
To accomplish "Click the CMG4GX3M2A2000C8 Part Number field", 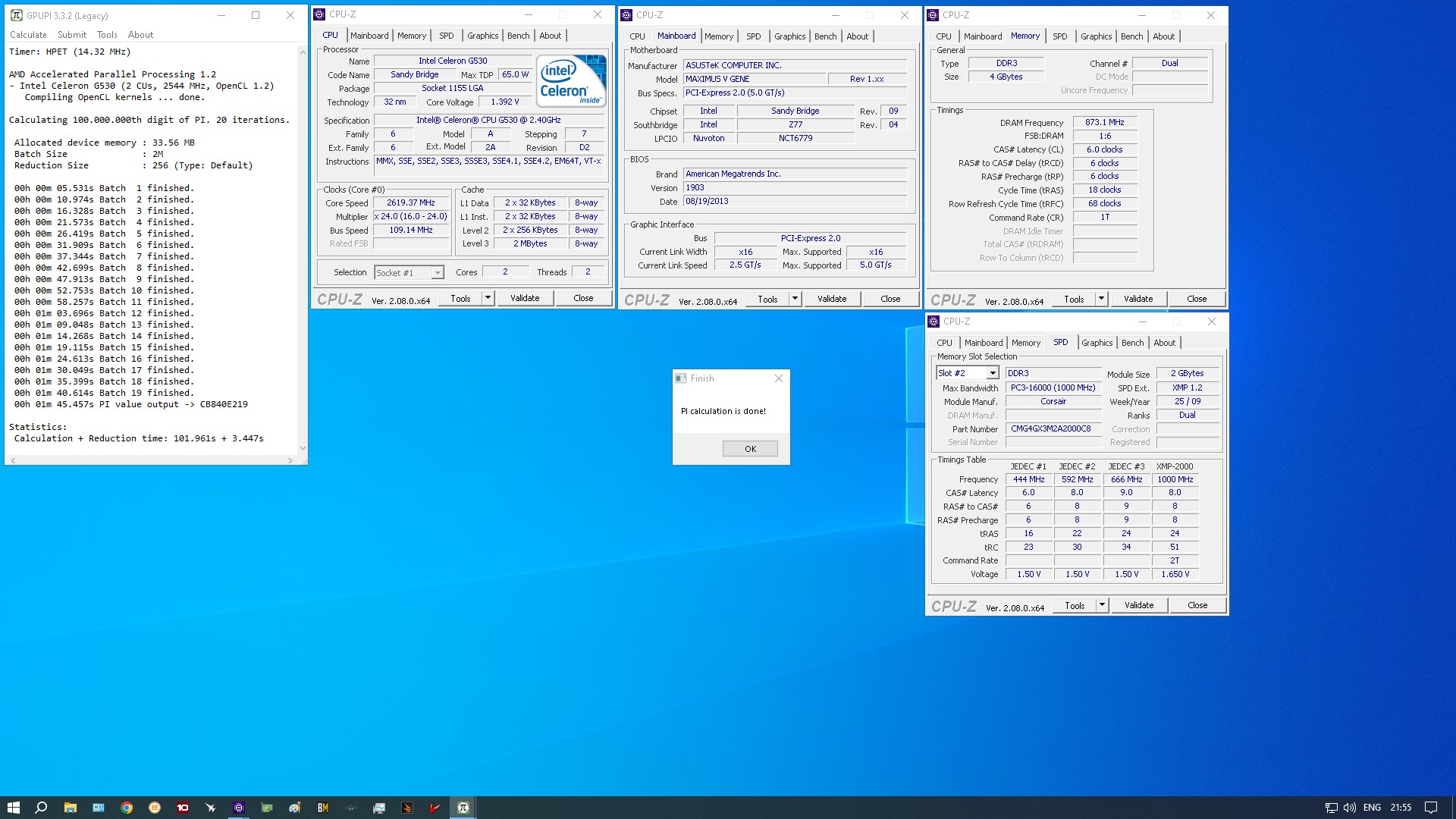I will 1053,429.
